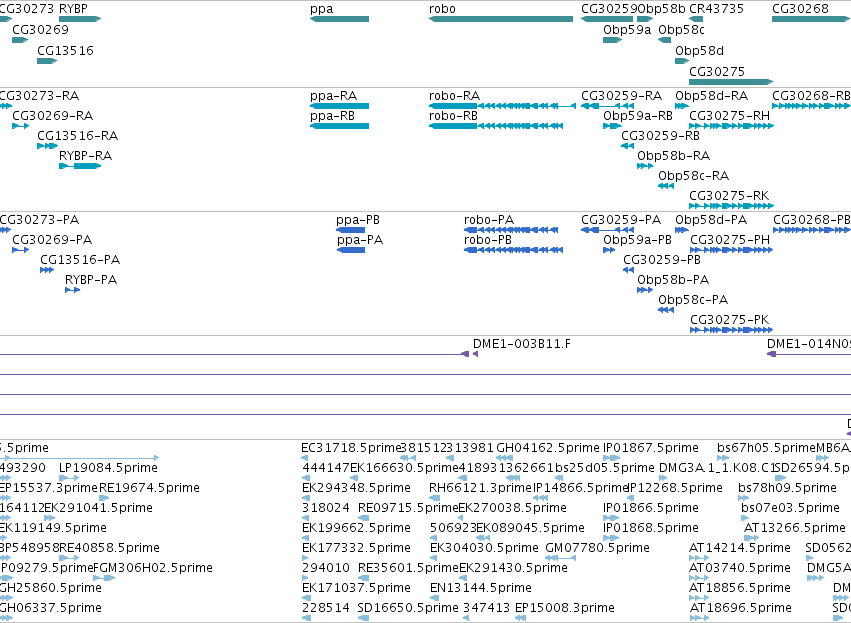This screenshot has height=623, width=851.
Task: Click the CG30269-RA transcript label
Action: coord(53,116)
